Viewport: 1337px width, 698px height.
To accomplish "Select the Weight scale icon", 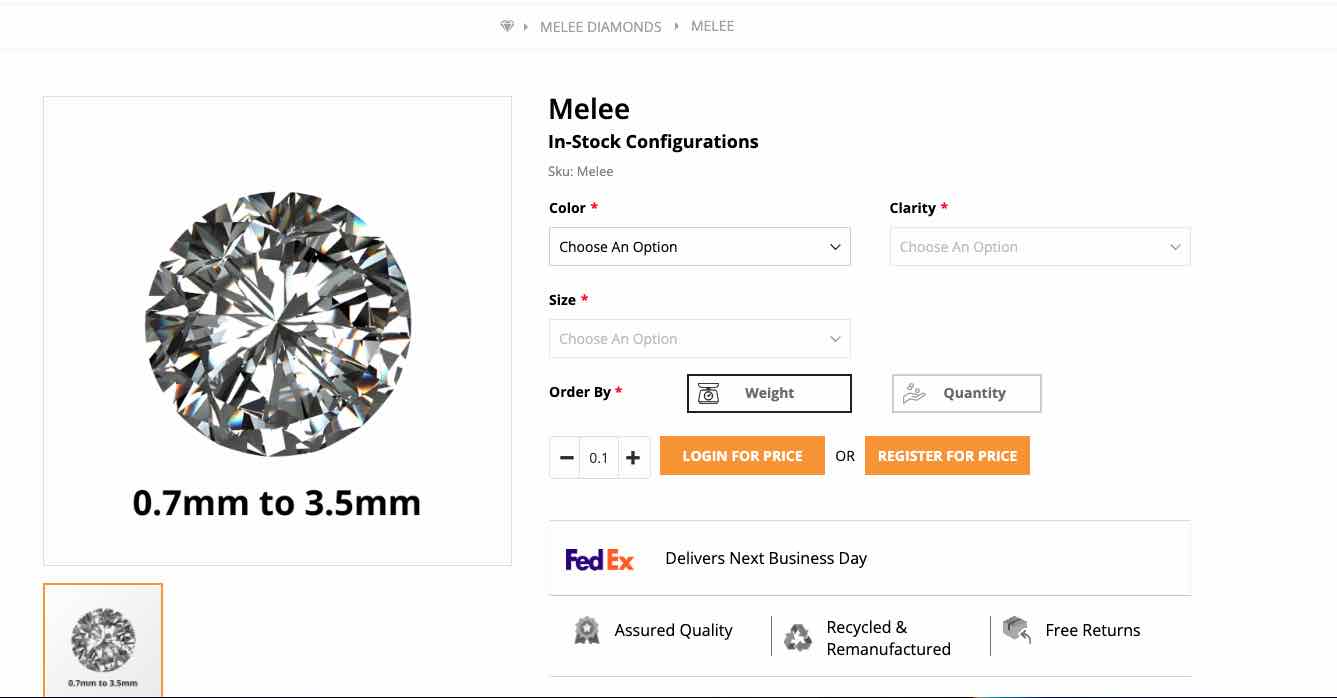I will 710,393.
